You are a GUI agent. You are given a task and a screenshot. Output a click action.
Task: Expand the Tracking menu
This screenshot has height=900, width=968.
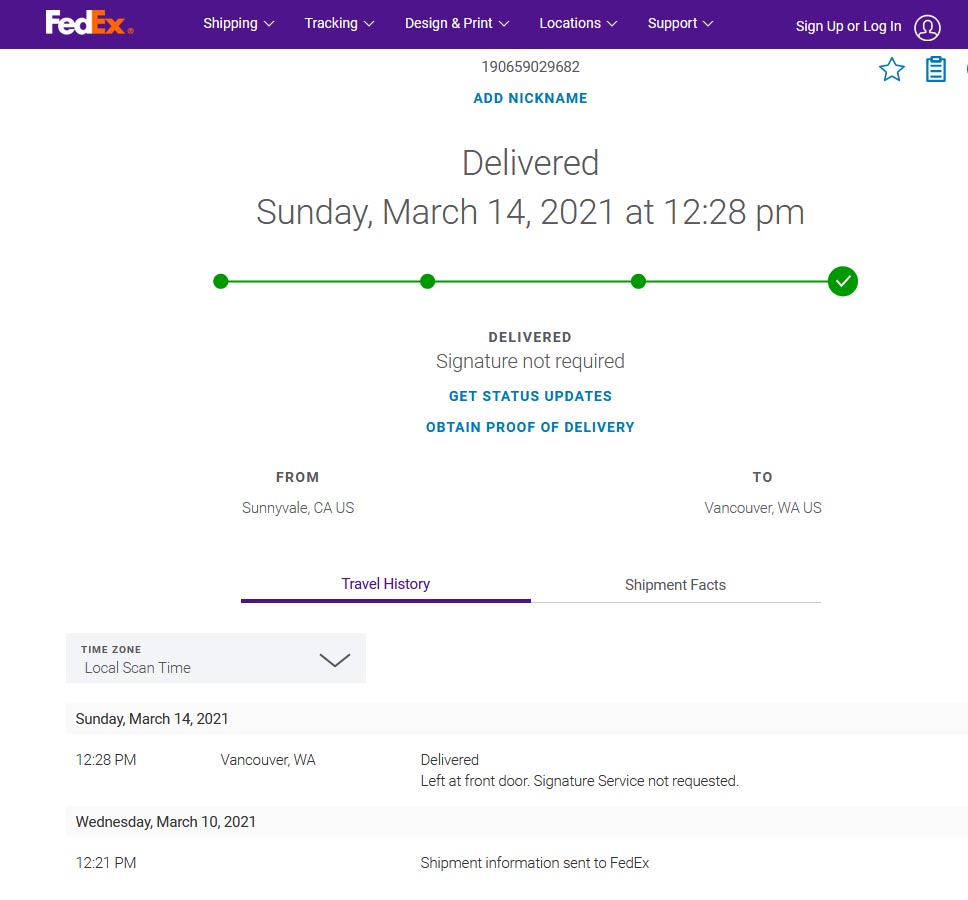tap(339, 23)
